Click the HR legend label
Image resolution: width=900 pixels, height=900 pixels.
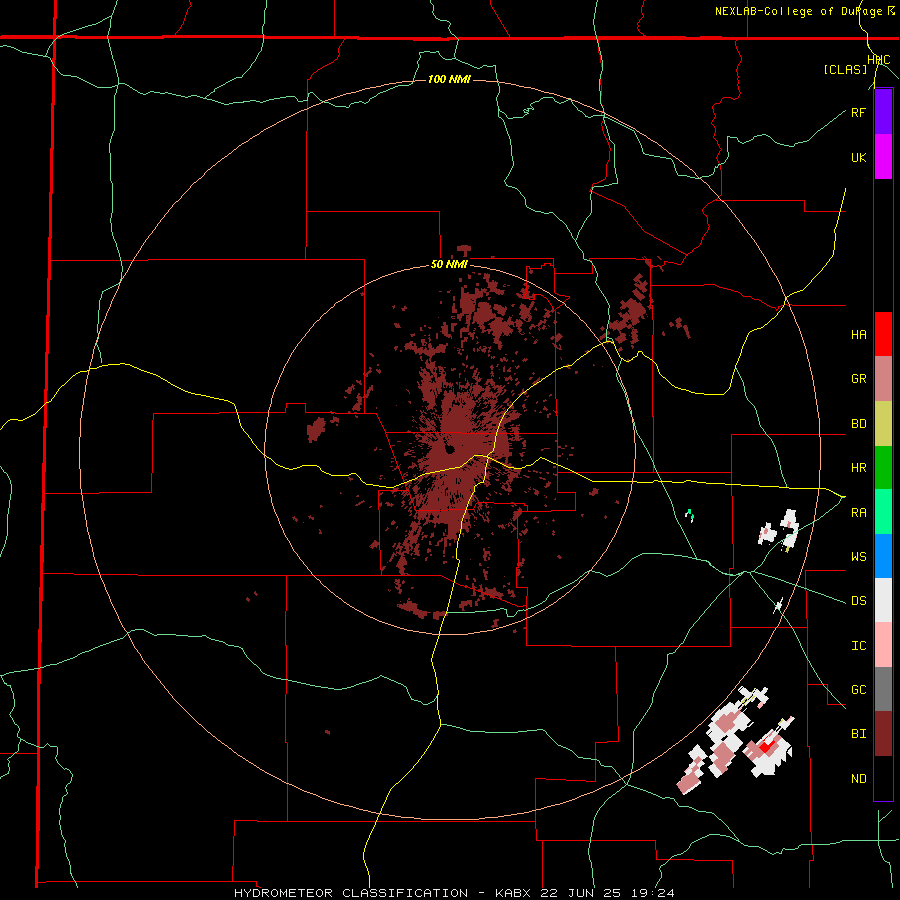[x=858, y=468]
